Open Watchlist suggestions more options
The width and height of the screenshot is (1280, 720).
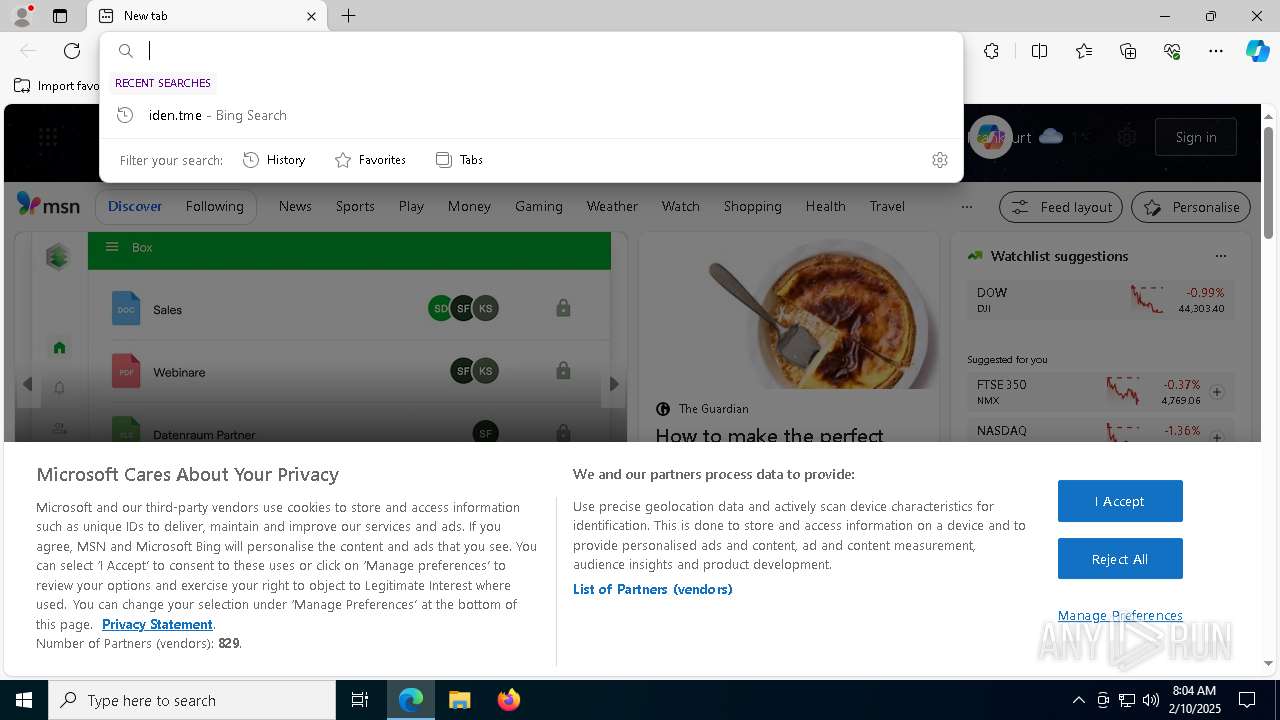click(1220, 256)
